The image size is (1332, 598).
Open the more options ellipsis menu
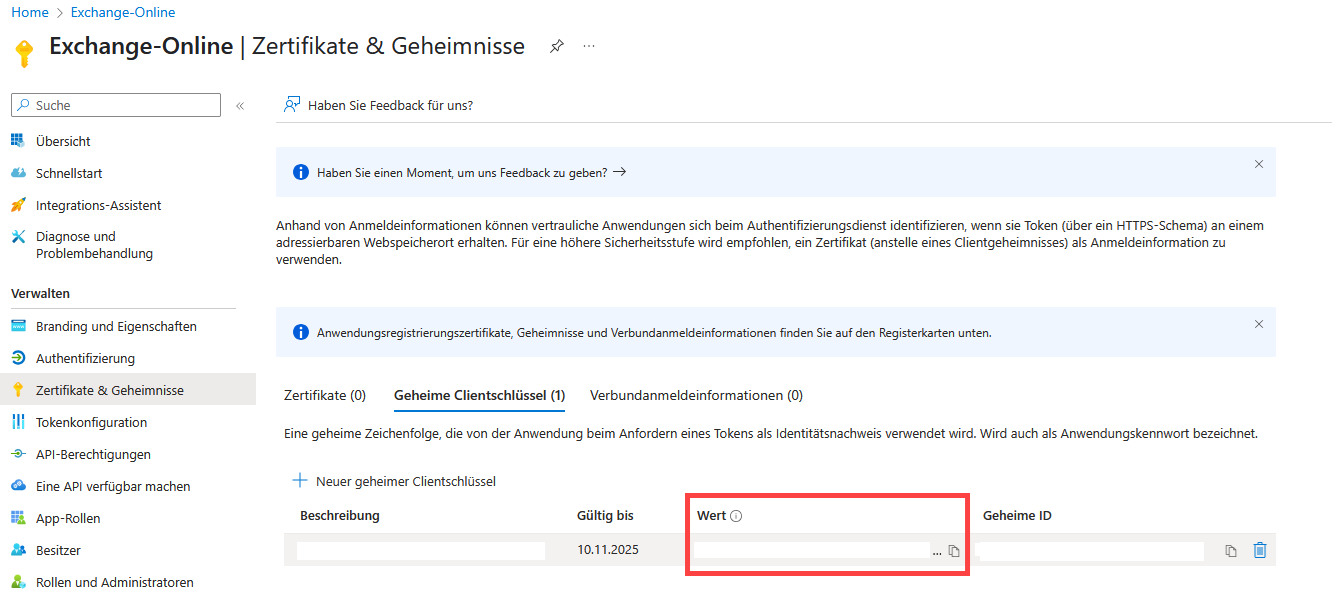pyautogui.click(x=589, y=46)
